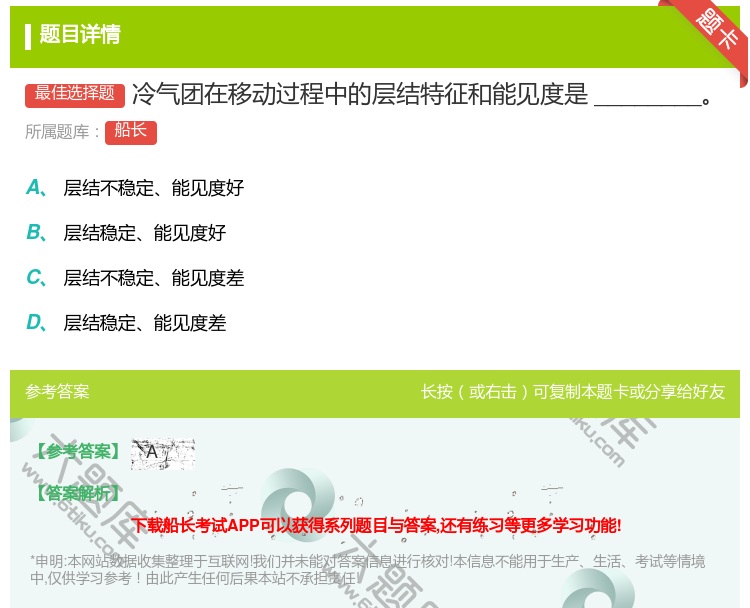Open the red 下载船长考试APP promotion link
This screenshot has height=608, width=750.
coord(376,525)
